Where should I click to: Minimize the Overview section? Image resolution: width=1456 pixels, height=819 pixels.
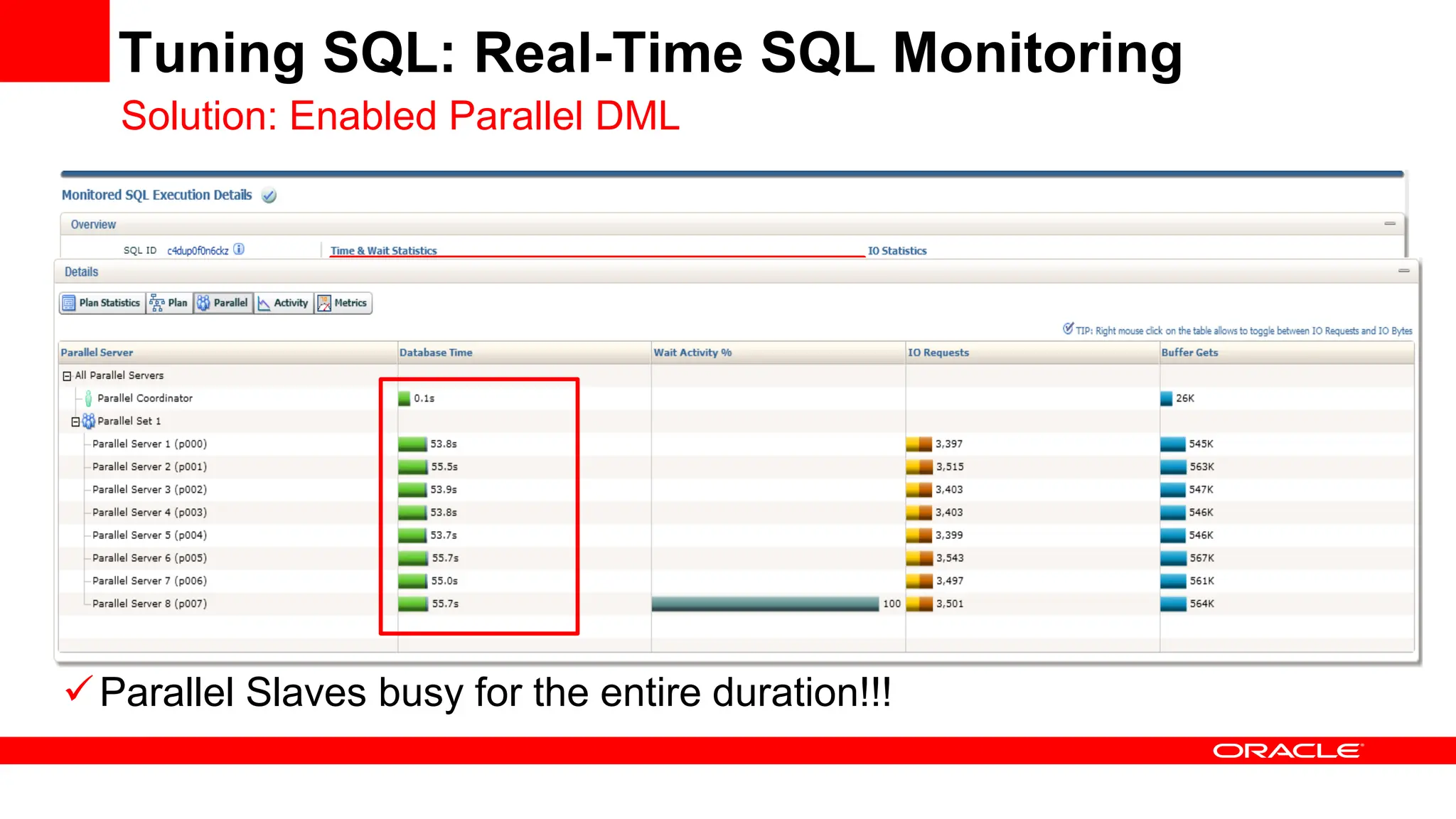point(1389,224)
